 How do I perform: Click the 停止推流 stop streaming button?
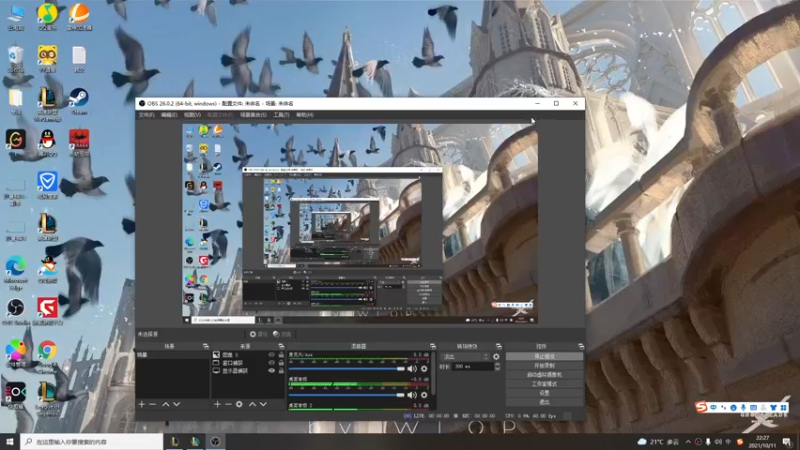coord(544,357)
